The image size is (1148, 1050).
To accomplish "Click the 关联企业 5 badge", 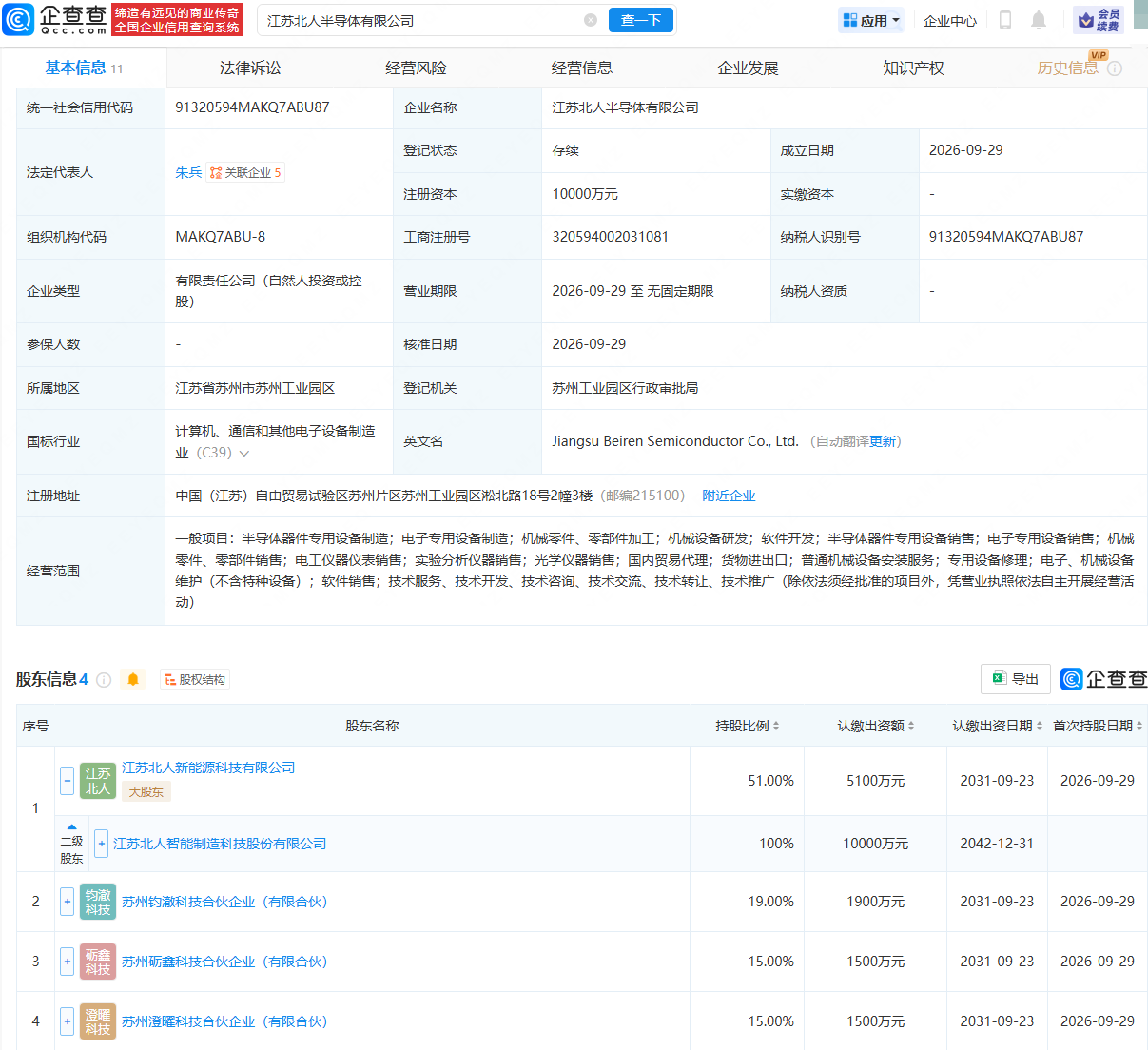I will tap(245, 172).
